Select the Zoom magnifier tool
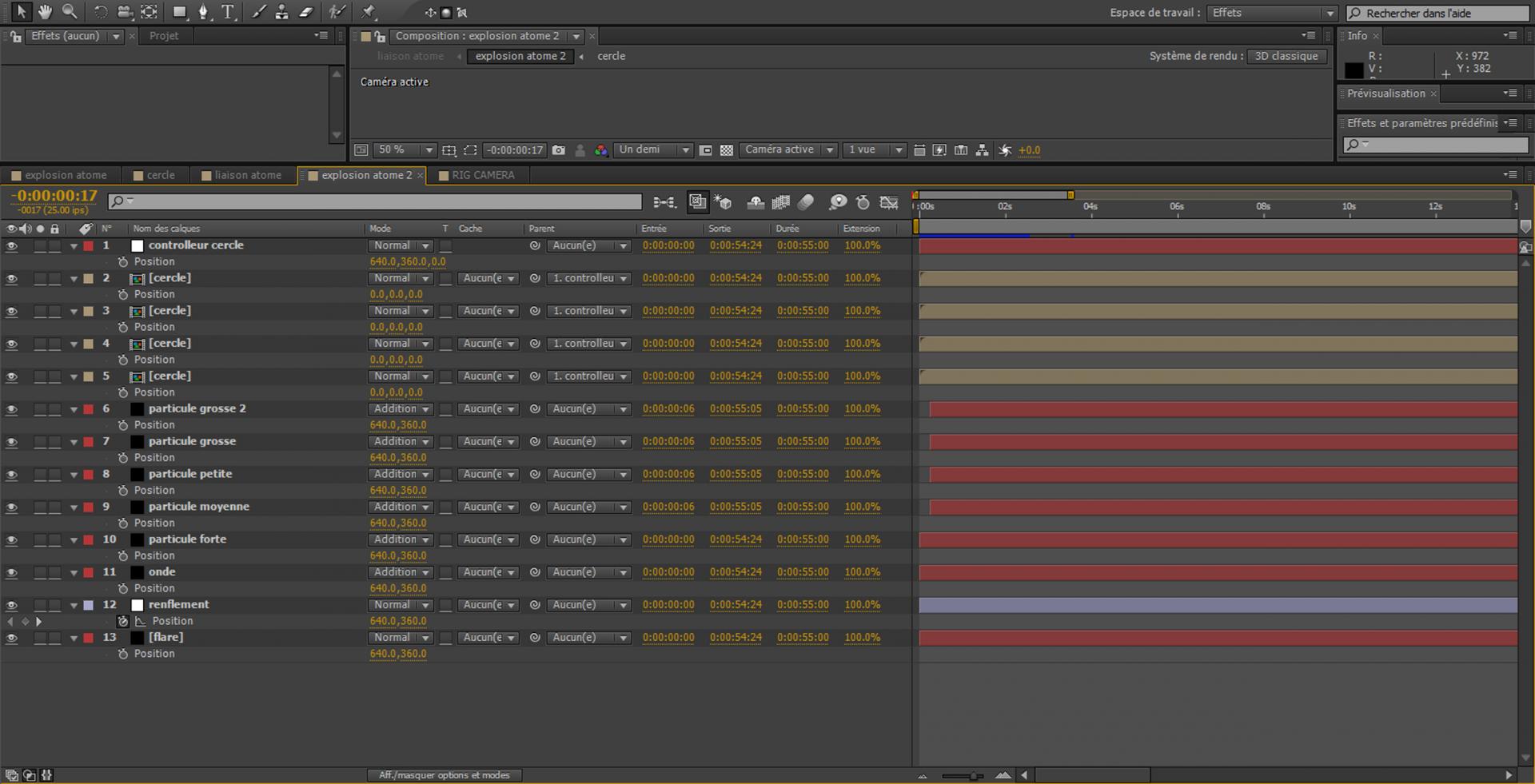The height and width of the screenshot is (784, 1535). point(70,11)
